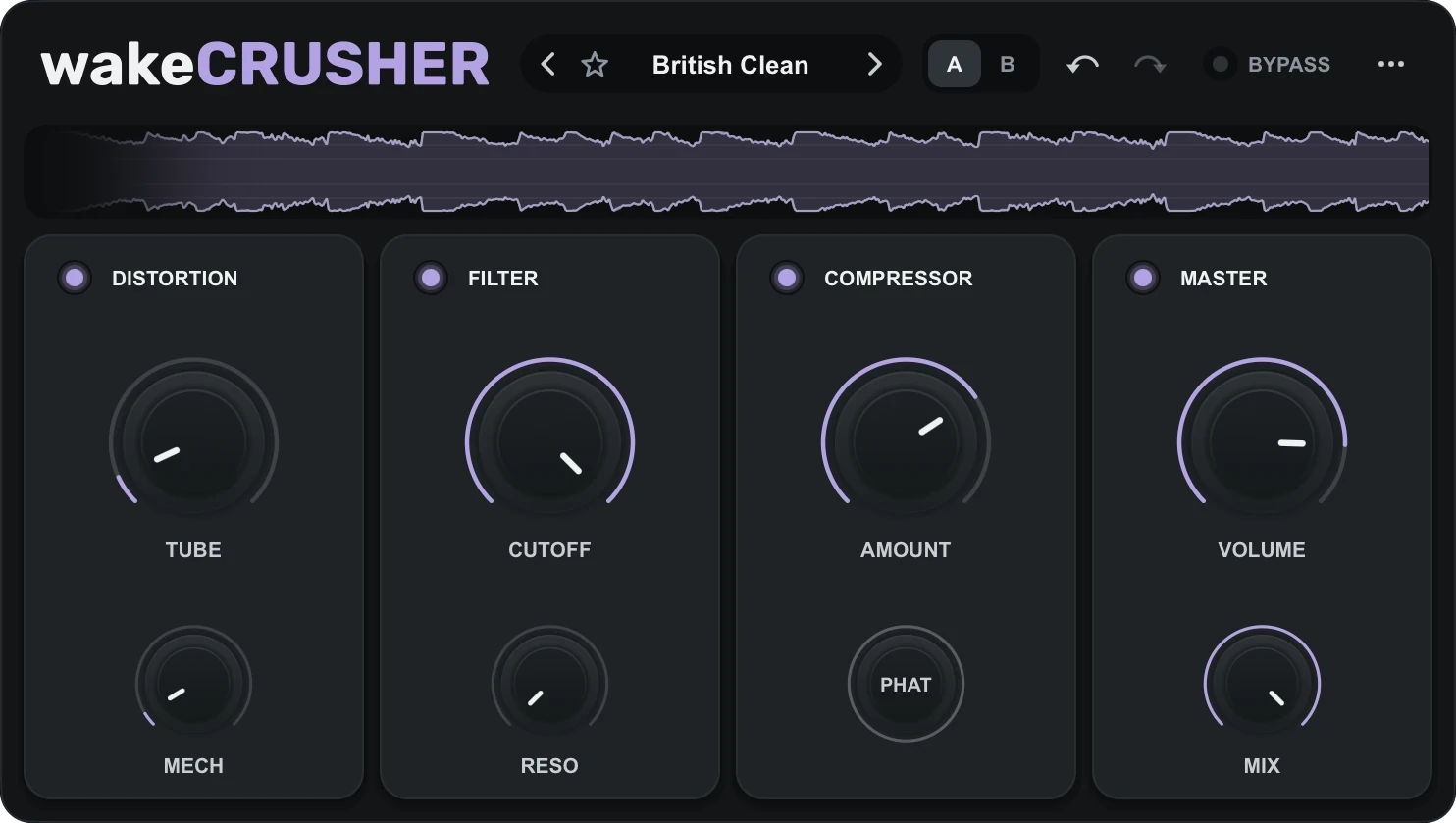Screen dimensions: 1456x823
Task: Click the TUBE label
Action: click(x=193, y=550)
